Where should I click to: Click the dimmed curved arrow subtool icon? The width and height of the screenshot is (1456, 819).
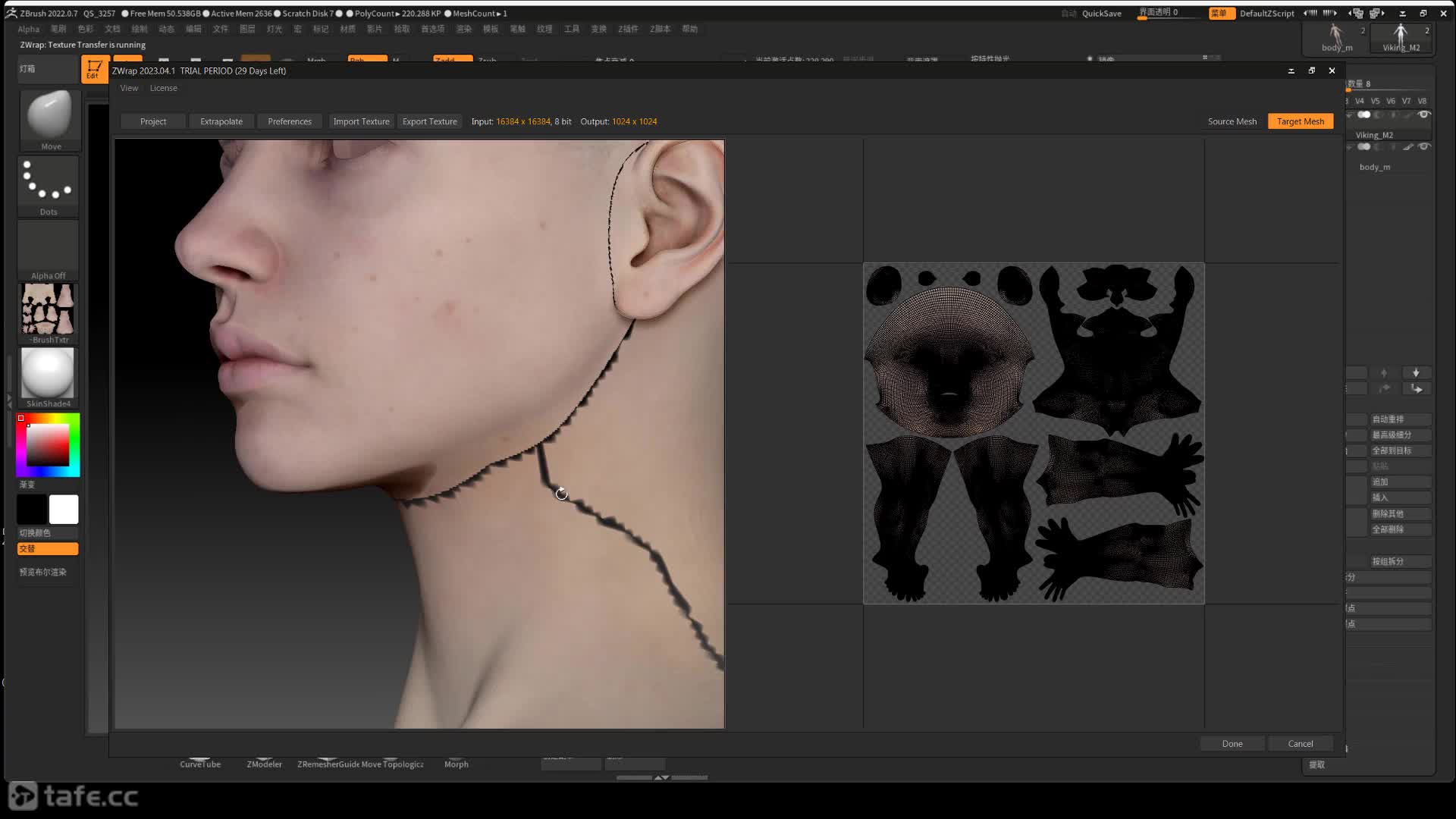click(x=1383, y=388)
